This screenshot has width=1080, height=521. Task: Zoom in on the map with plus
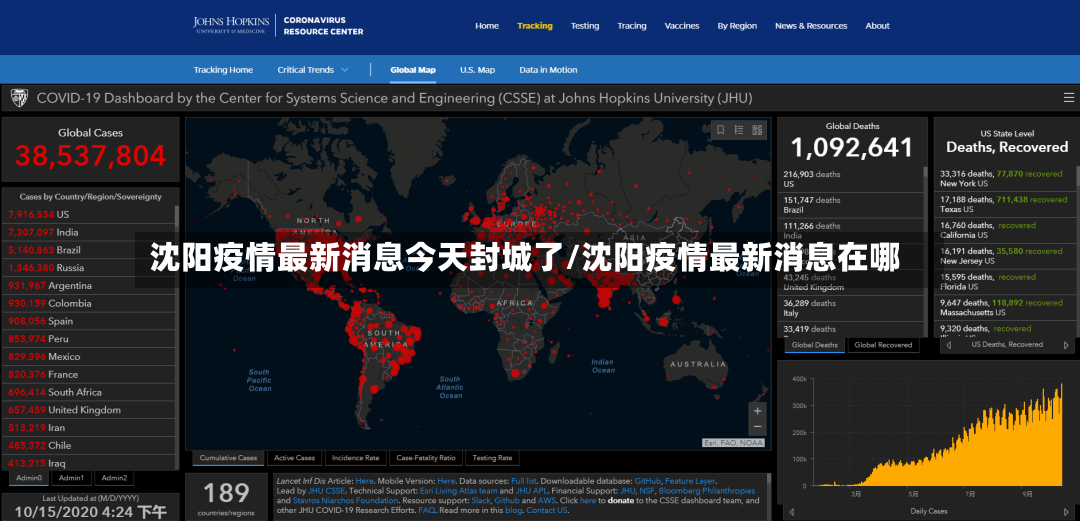click(x=758, y=411)
